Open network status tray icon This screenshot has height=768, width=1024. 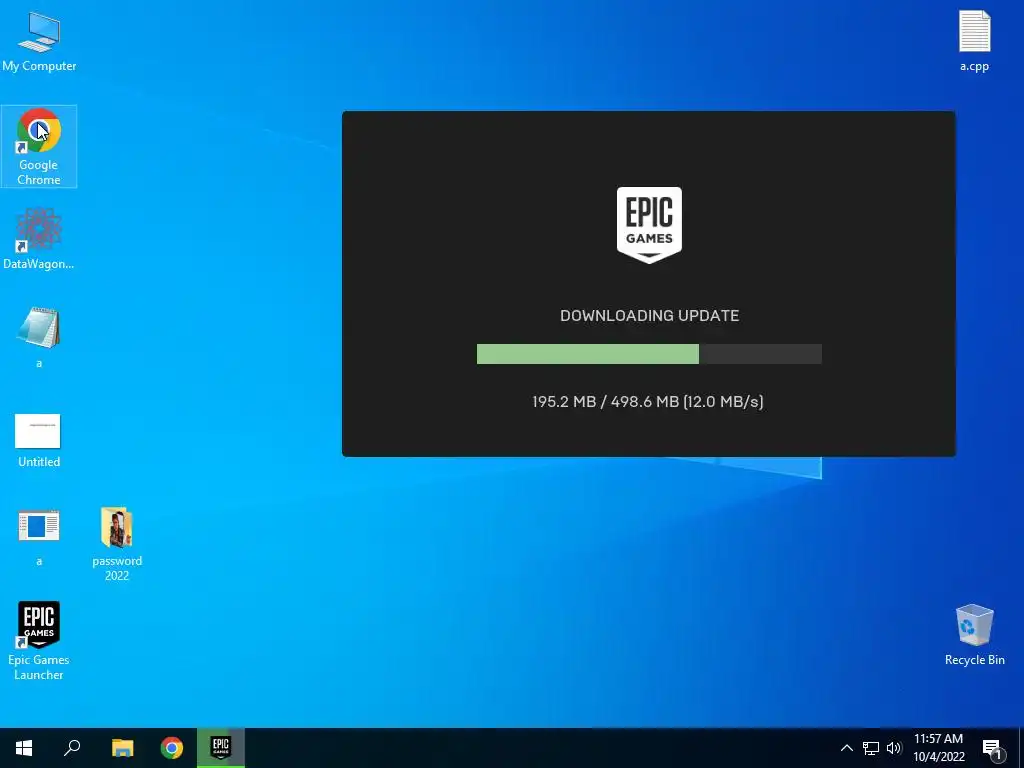click(871, 748)
